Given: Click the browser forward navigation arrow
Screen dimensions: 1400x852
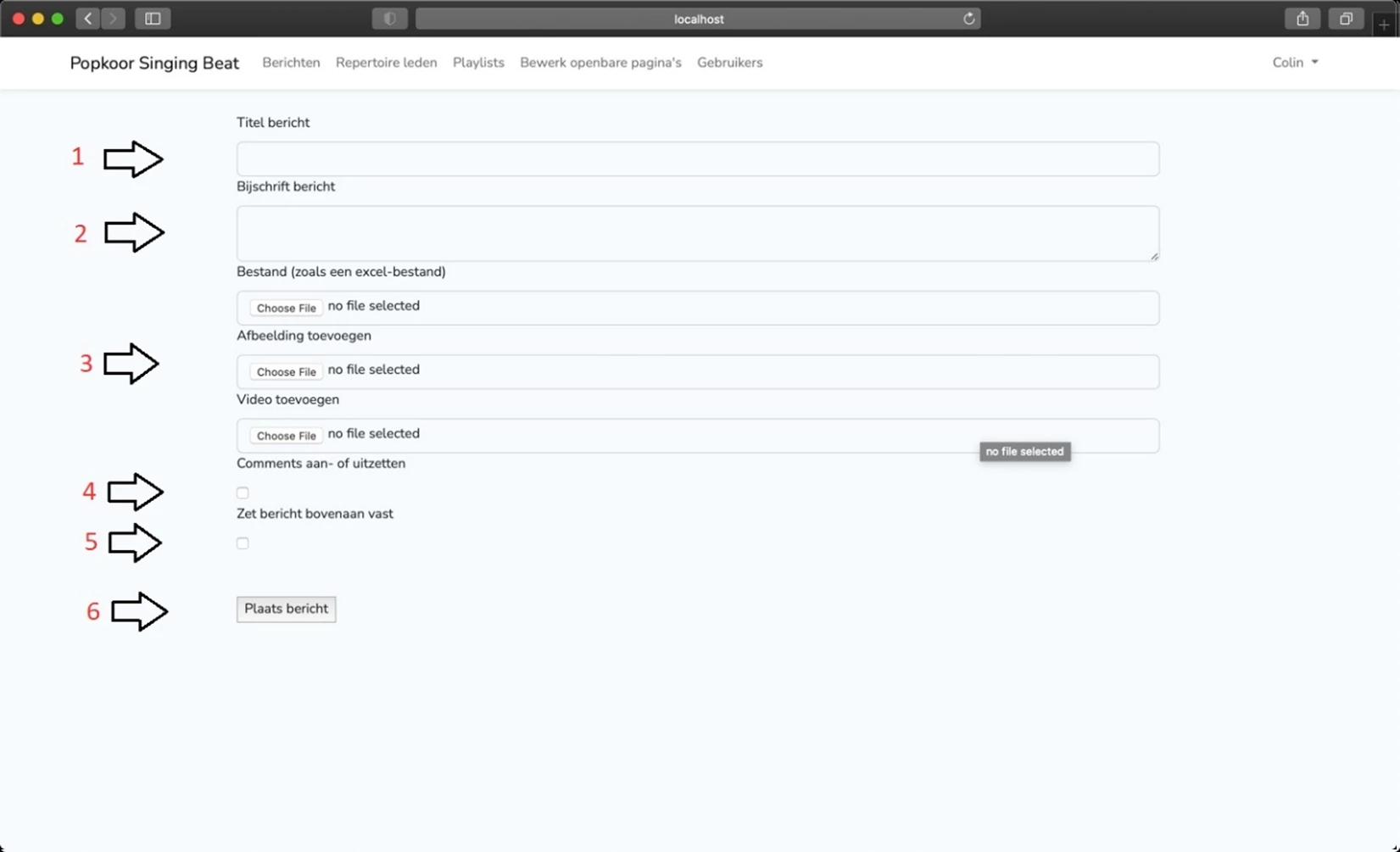Looking at the screenshot, I should 113,19.
